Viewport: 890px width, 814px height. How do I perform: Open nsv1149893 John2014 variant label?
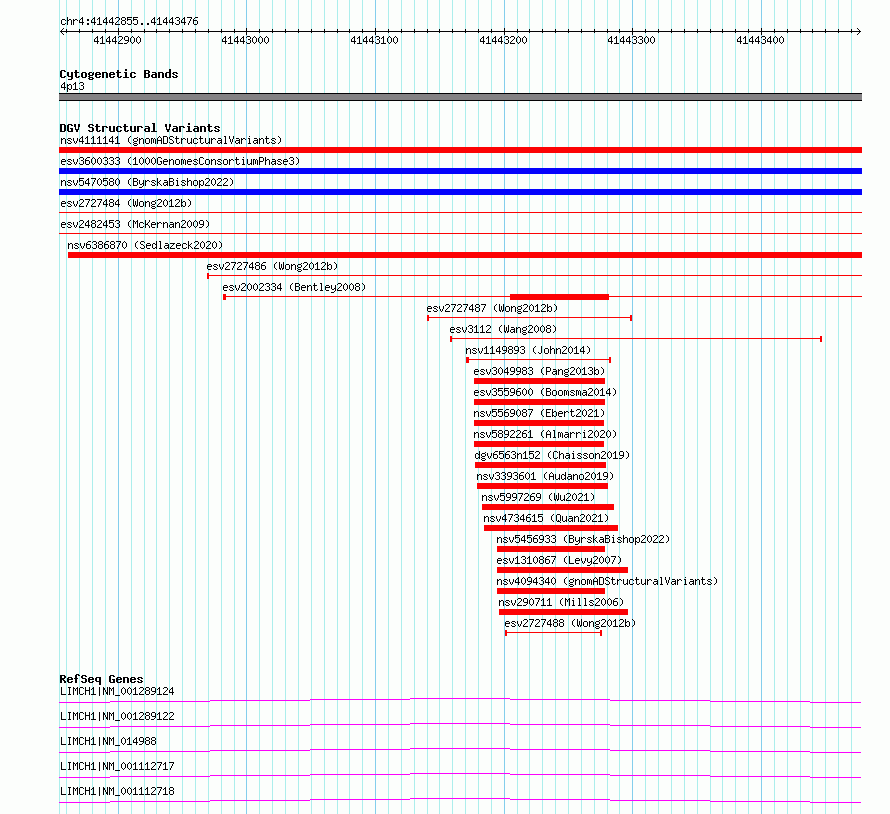tap(528, 350)
